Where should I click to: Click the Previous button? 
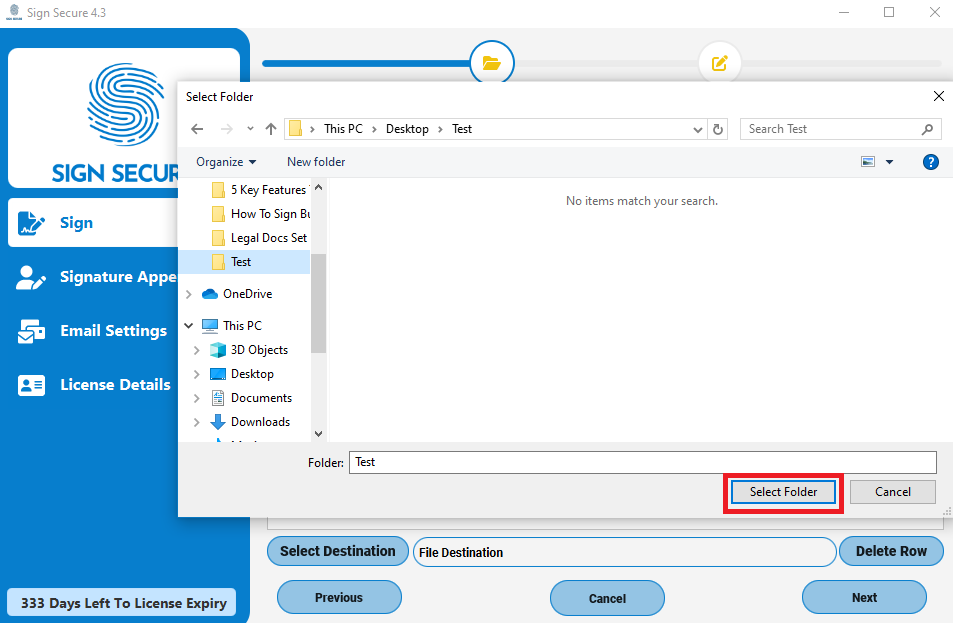(x=339, y=597)
